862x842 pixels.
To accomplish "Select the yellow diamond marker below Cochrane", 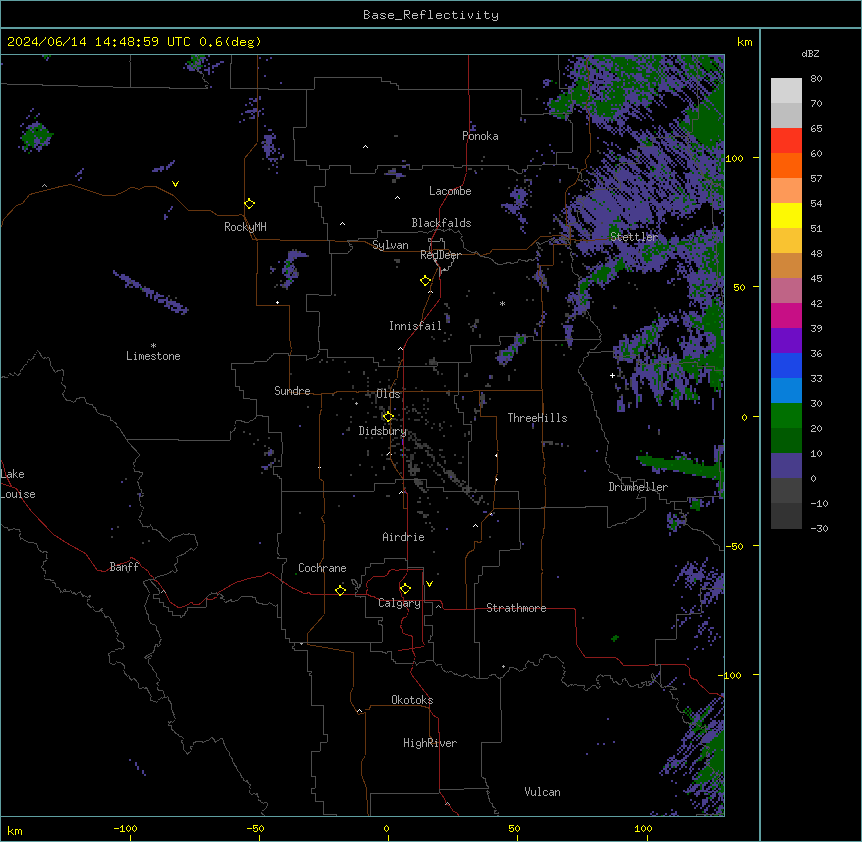I will click(x=340, y=590).
